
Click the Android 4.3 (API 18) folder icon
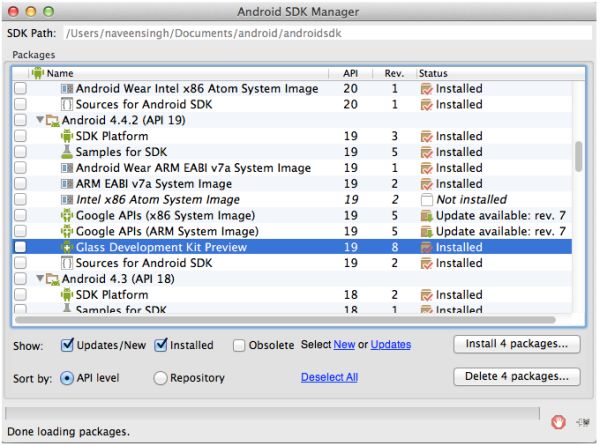[54, 279]
